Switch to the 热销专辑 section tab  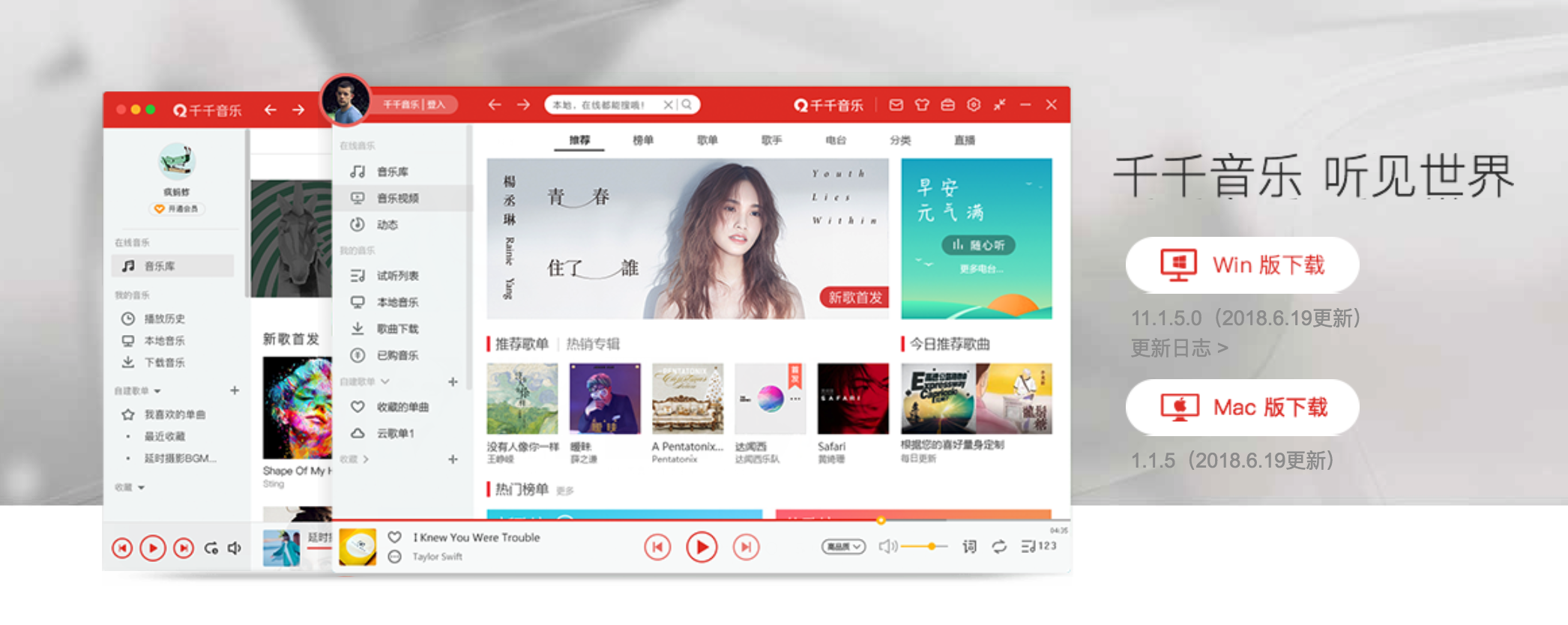(593, 344)
